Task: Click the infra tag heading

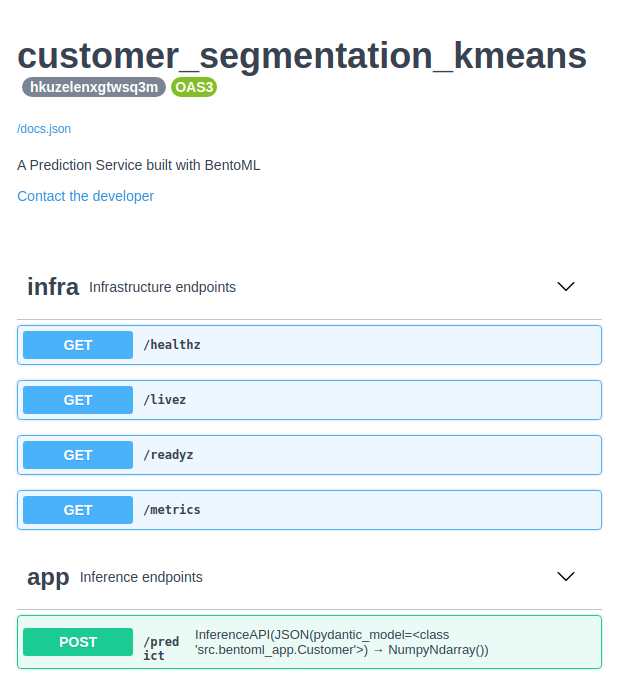Action: pos(53,287)
